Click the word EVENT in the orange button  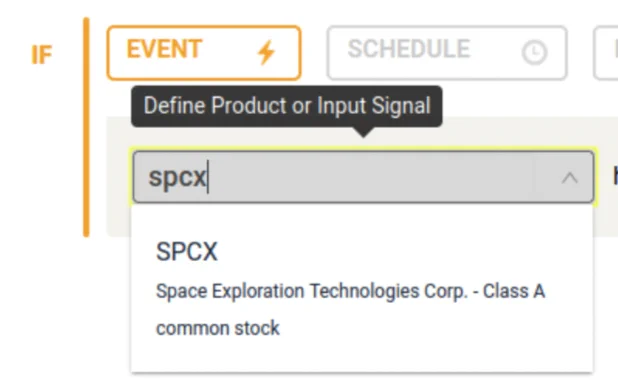[x=164, y=49]
